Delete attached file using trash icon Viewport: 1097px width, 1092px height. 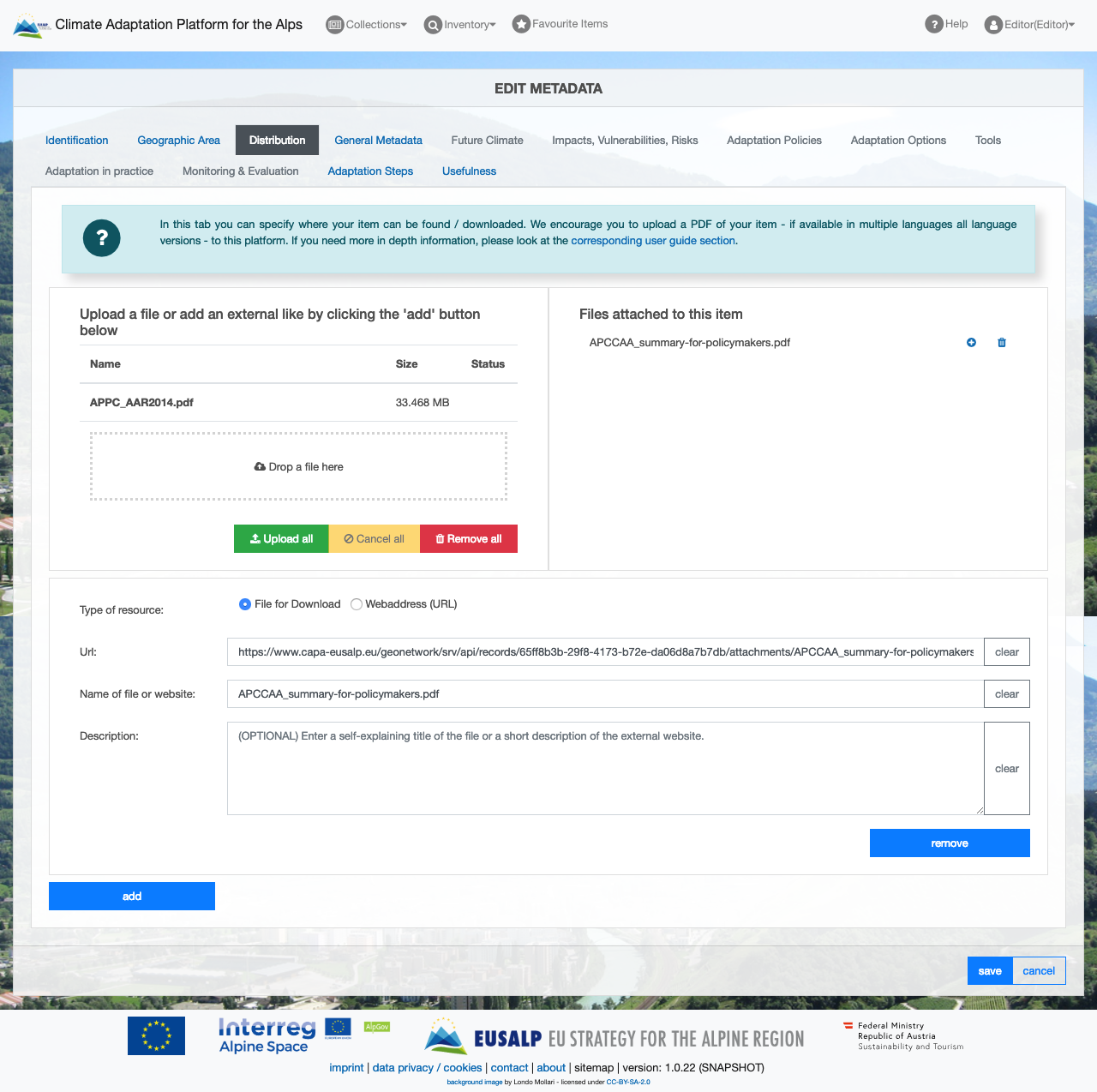1002,343
